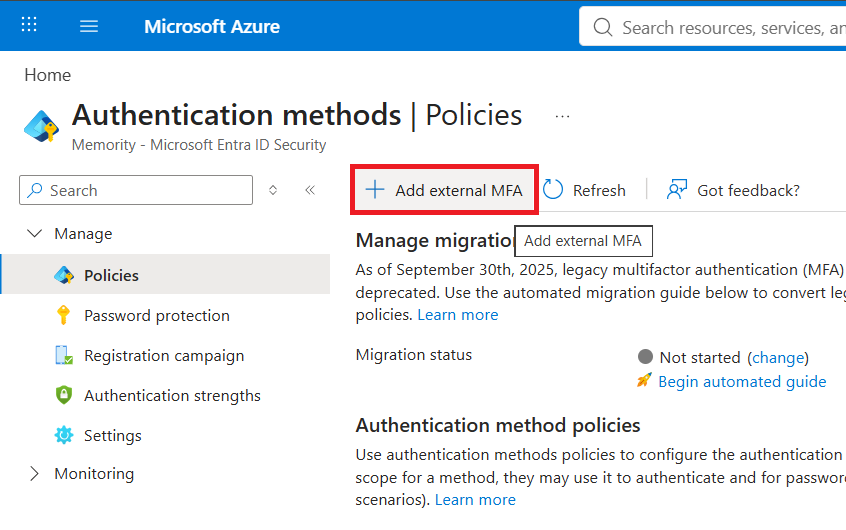
Task: Click Add external MFA button
Action: (x=444, y=190)
